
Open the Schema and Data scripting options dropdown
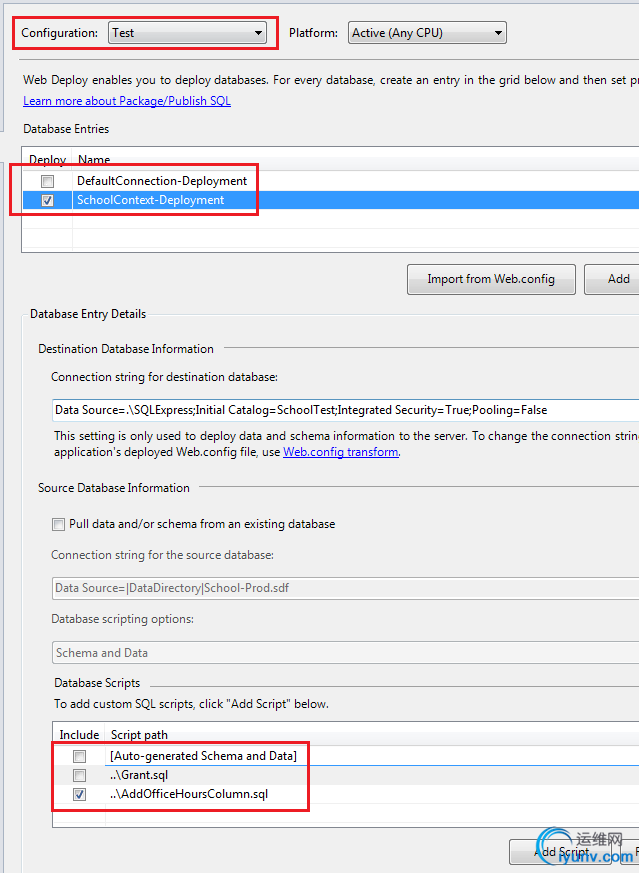345,653
